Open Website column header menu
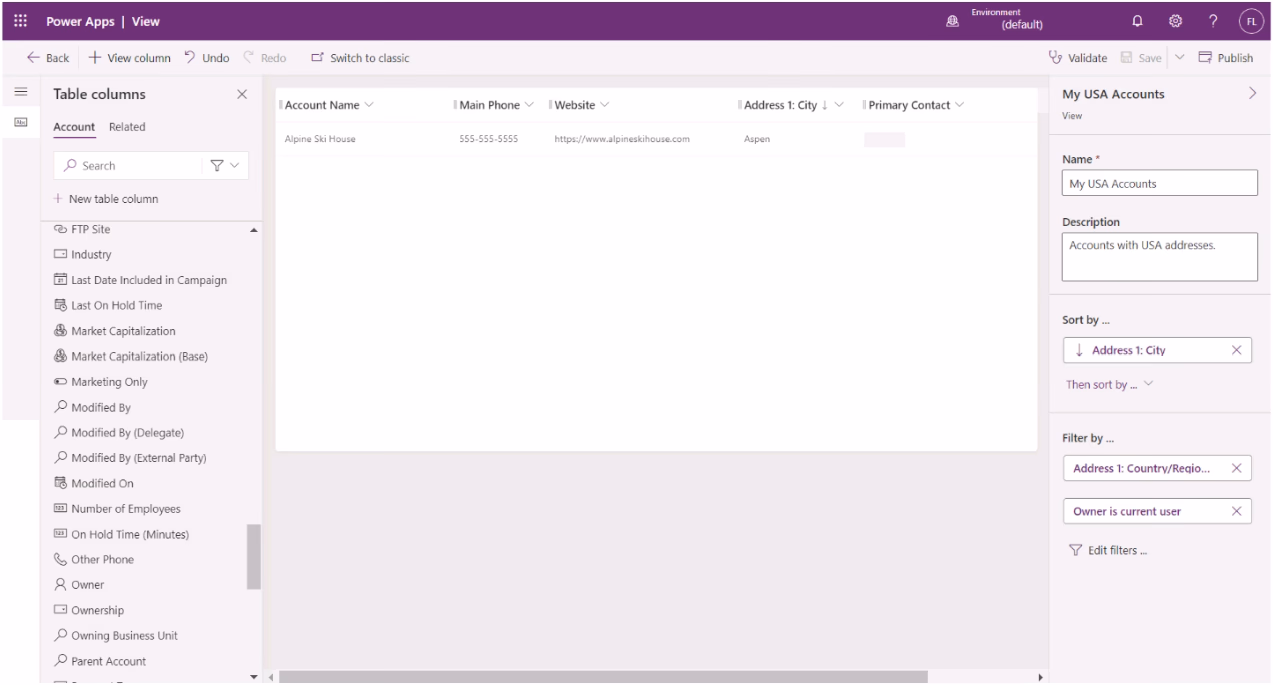The height and width of the screenshot is (685, 1273). pyautogui.click(x=605, y=106)
